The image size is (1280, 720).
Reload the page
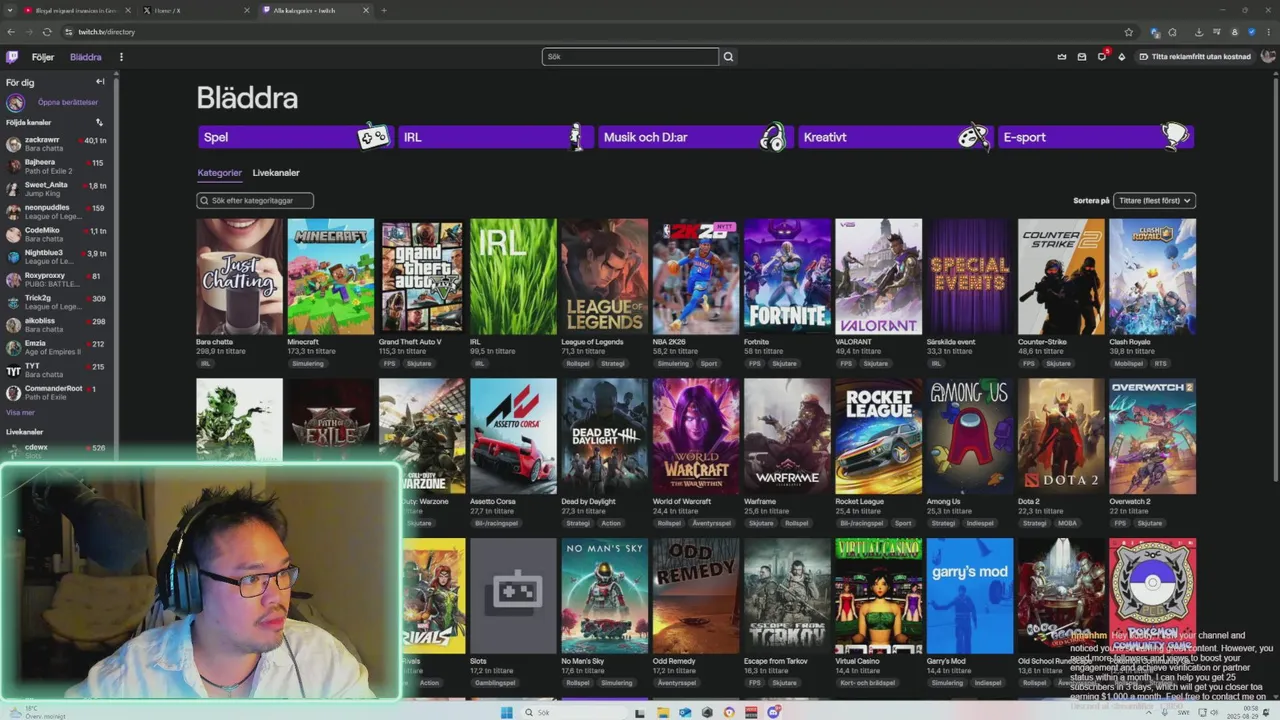click(x=47, y=32)
